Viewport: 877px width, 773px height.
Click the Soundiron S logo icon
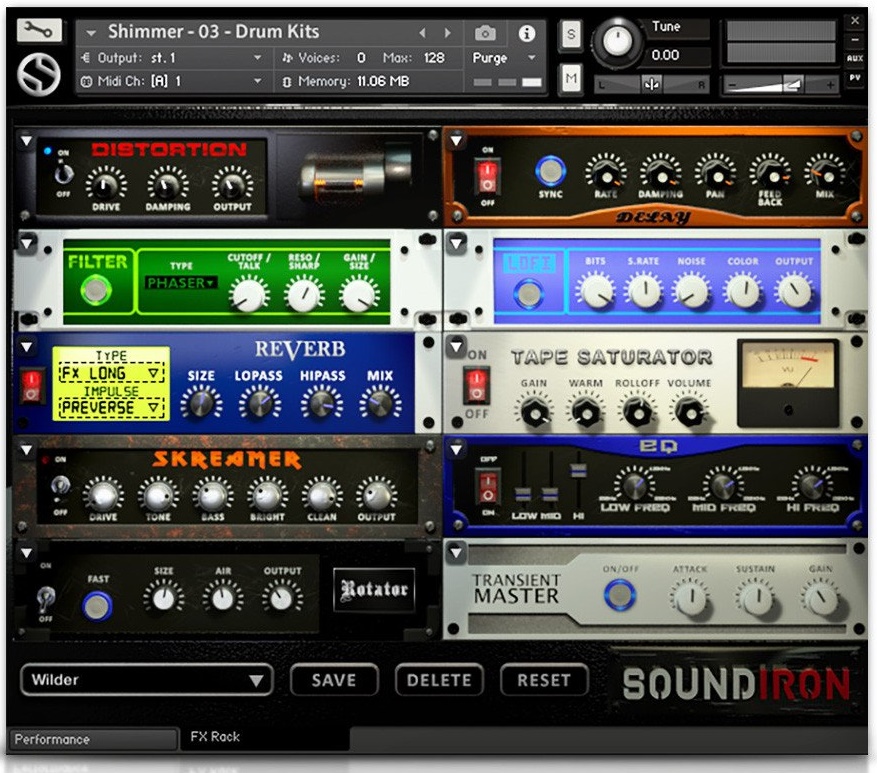pyautogui.click(x=39, y=74)
